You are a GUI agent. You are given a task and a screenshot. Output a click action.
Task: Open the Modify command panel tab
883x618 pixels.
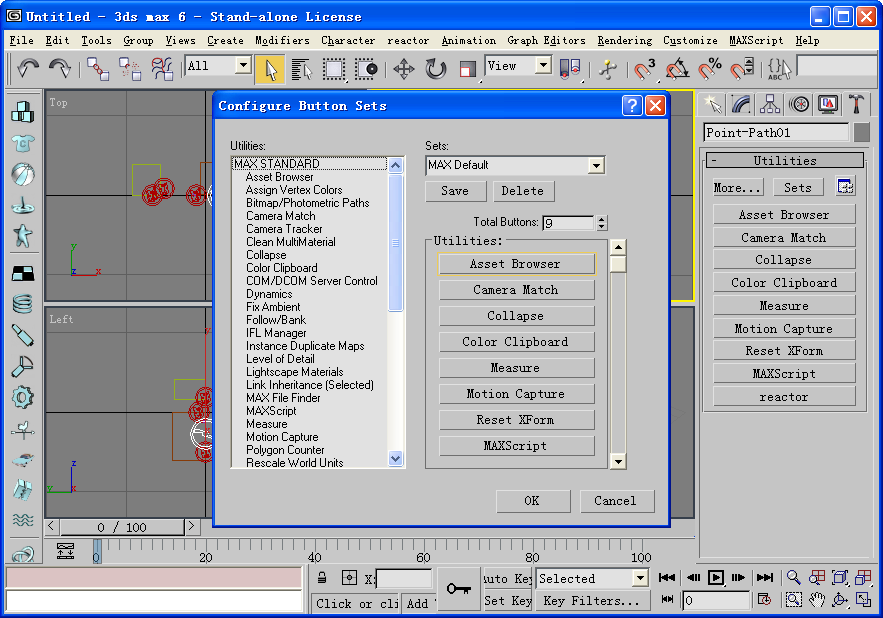[x=741, y=104]
